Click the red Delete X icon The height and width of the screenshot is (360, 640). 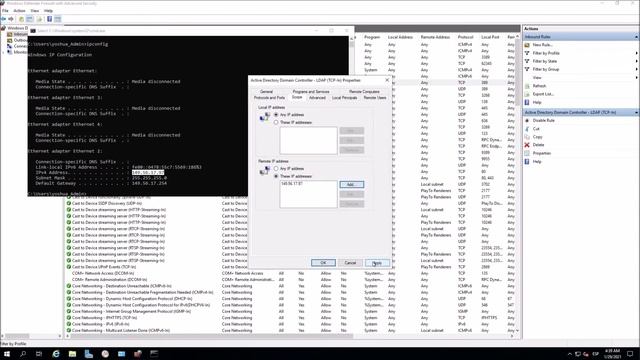[x=527, y=145]
